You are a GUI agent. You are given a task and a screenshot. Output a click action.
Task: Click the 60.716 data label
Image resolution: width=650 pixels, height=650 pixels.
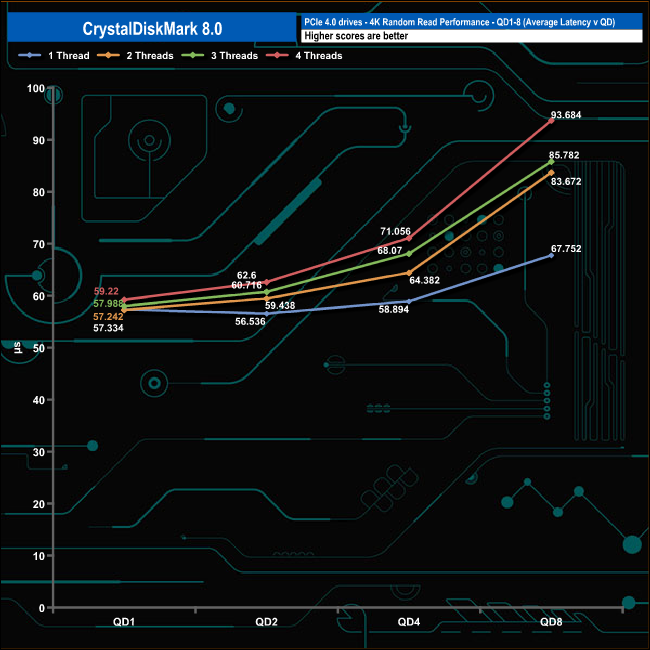tap(247, 285)
